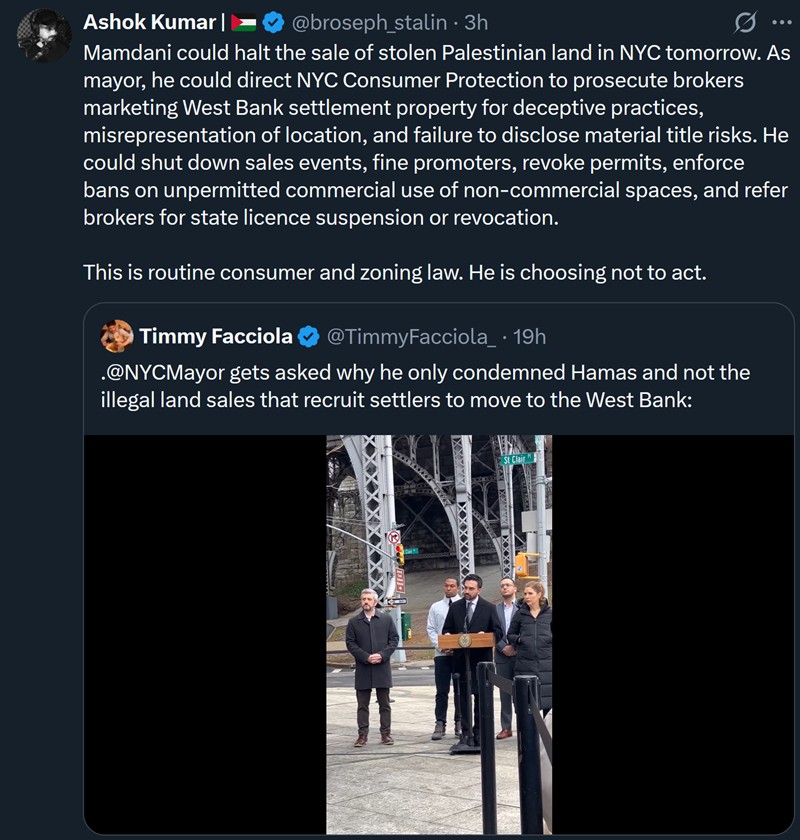This screenshot has width=800, height=840.
Task: Click Timmy Facciola's verified badge
Action: point(310,337)
